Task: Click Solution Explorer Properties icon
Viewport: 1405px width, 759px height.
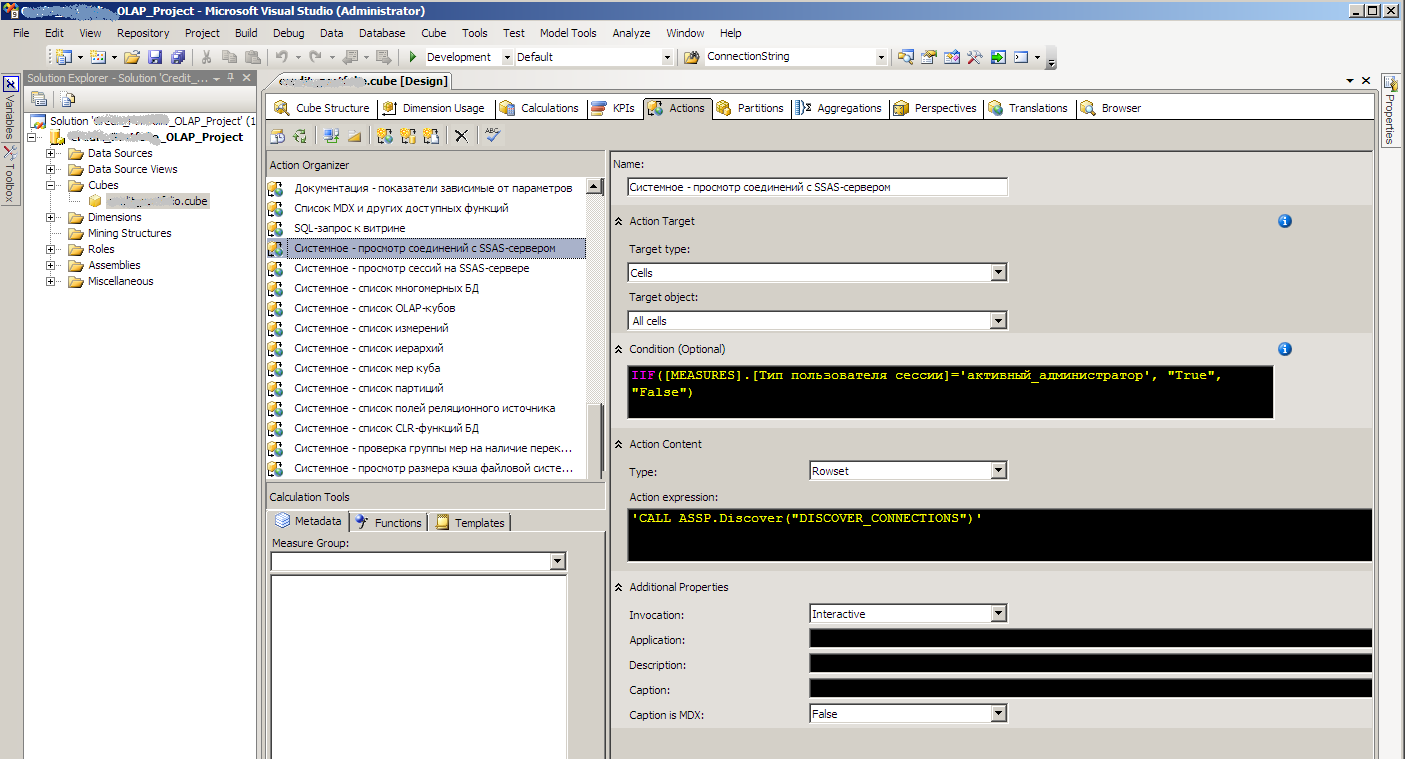Action: pyautogui.click(x=39, y=98)
